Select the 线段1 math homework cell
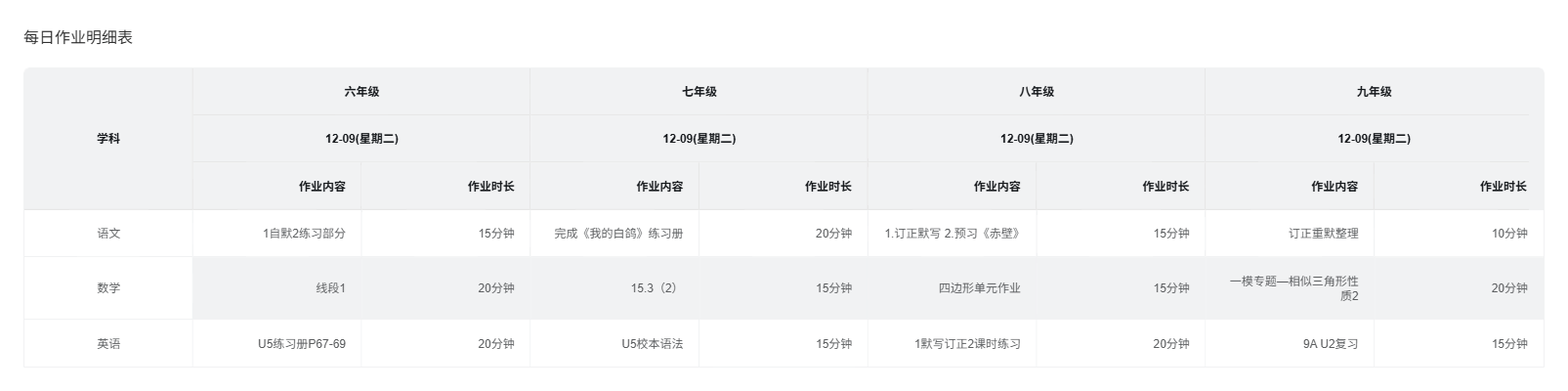This screenshot has height=391, width=1568. [330, 288]
